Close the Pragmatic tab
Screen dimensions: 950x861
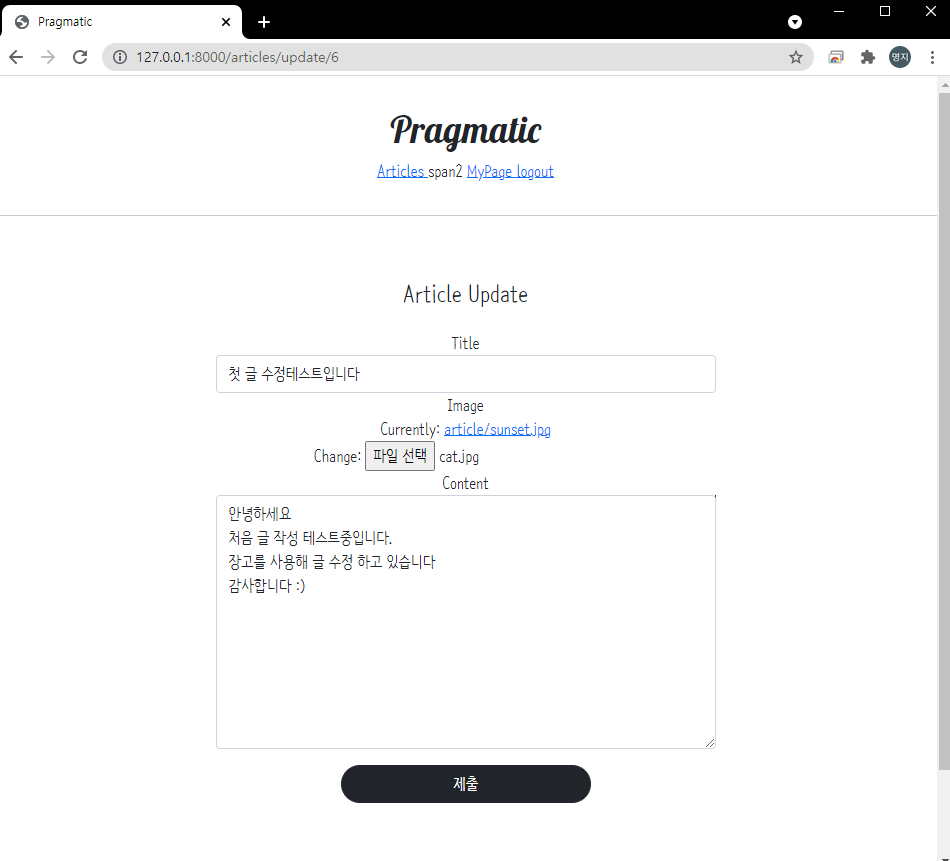tap(226, 22)
